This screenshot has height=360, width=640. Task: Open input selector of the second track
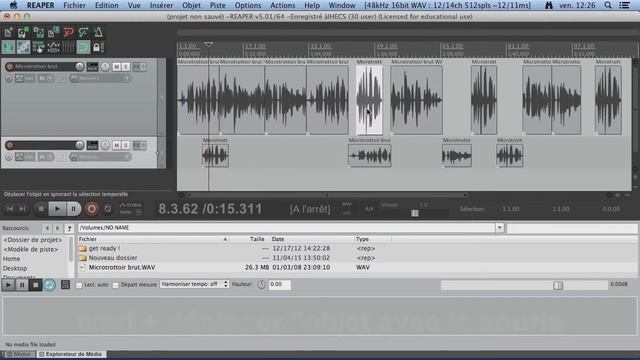100,157
